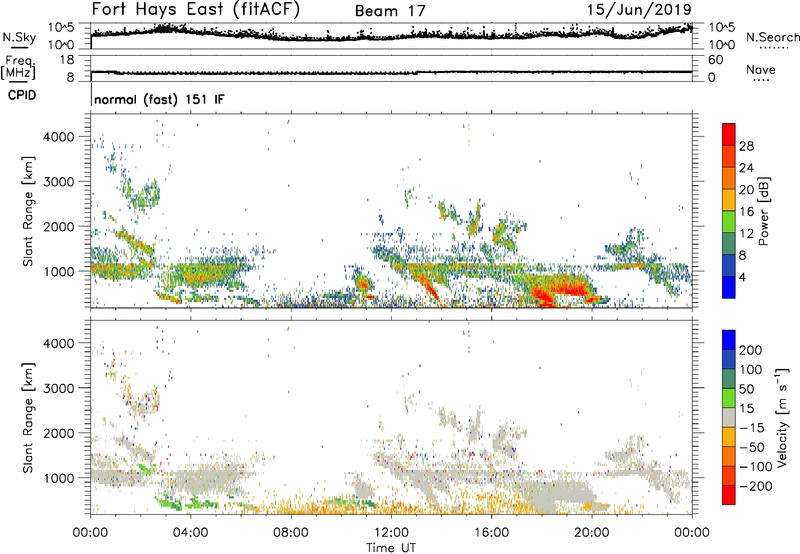Click the 'CPID' label
This screenshot has height=554, width=800.
click(22, 95)
